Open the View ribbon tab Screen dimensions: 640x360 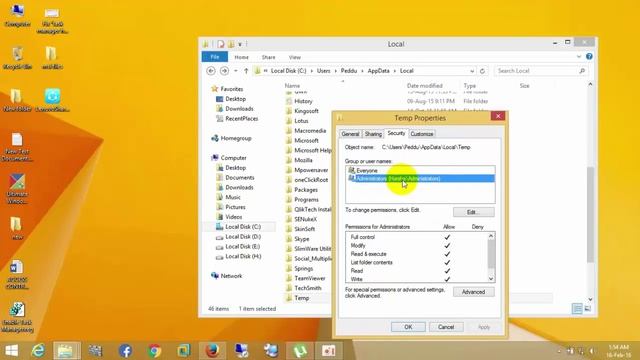[294, 57]
